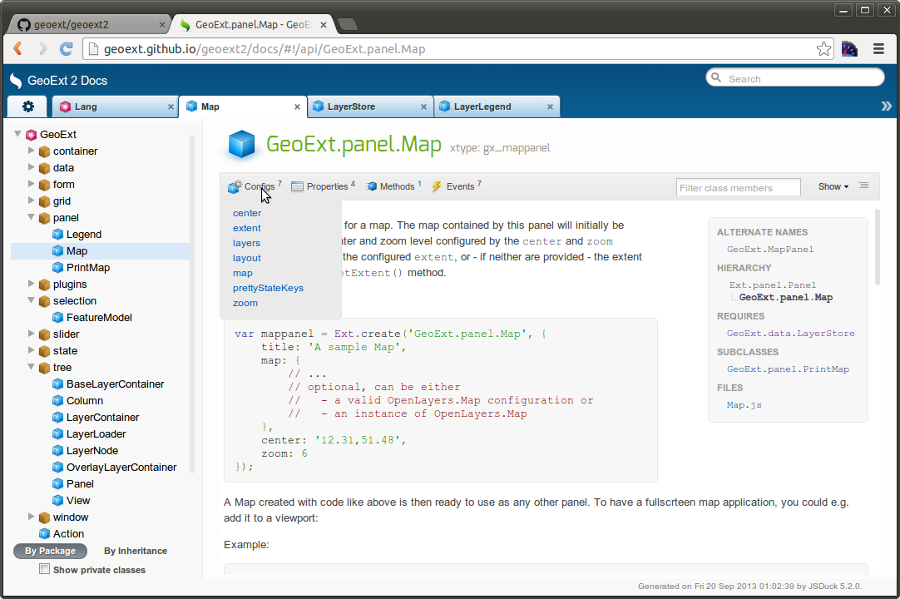Close the Lang docs tab
Screen dimensions: 900x599
[170, 107]
